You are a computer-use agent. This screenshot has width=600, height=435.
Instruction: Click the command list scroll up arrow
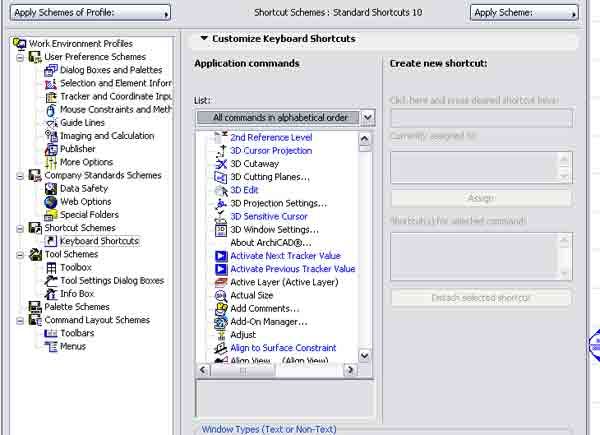(365, 138)
